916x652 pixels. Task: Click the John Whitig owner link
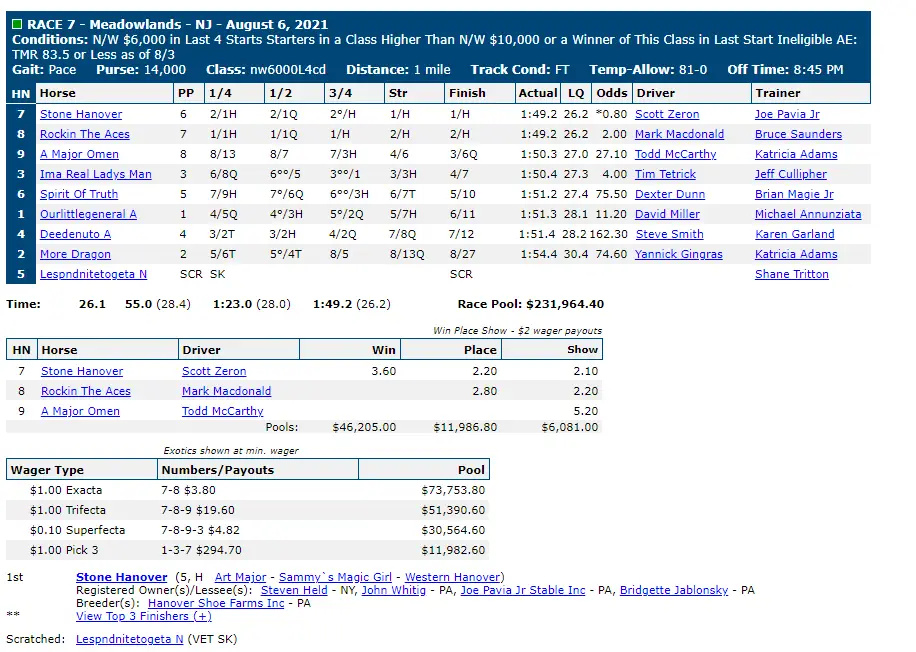(394, 590)
